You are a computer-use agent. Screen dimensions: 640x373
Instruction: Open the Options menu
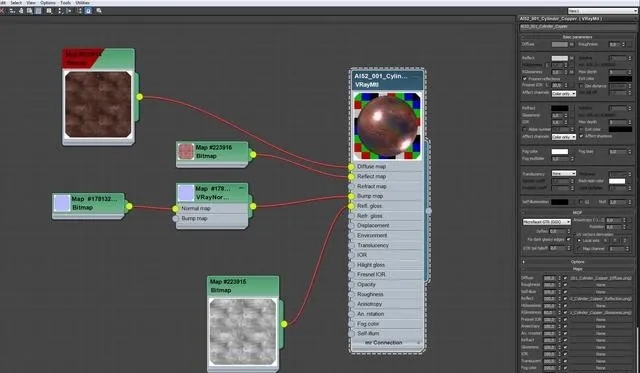tap(48, 2)
